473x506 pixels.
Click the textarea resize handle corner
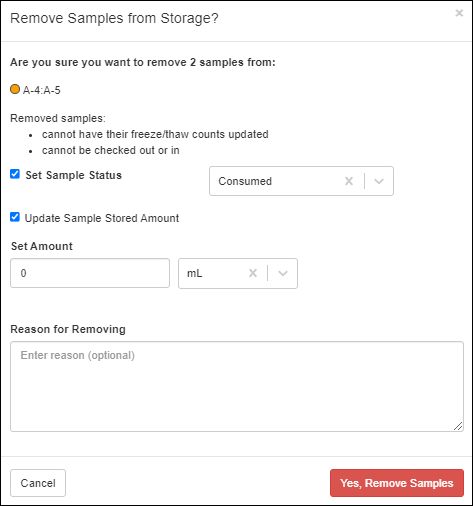(x=458, y=426)
